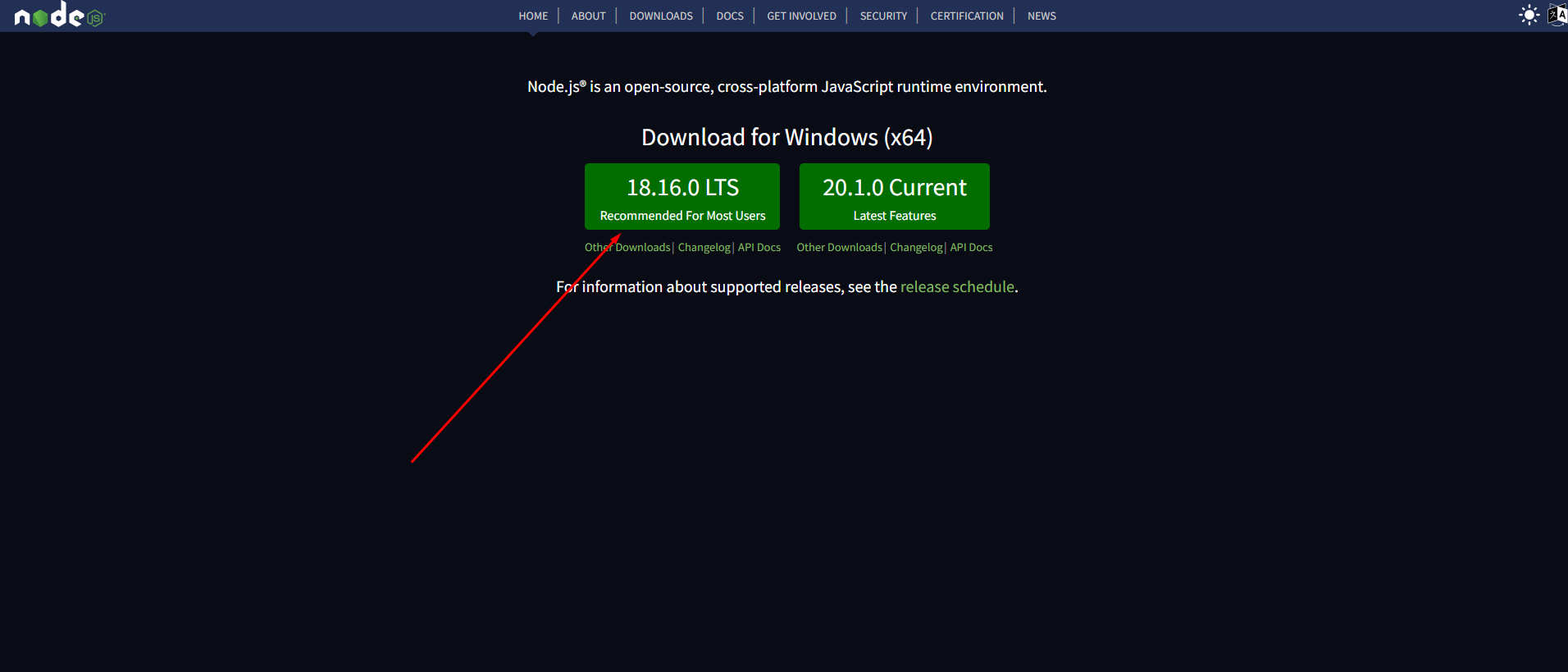Open the GET INVOLVED page
The width and height of the screenshot is (1568, 672).
click(801, 16)
